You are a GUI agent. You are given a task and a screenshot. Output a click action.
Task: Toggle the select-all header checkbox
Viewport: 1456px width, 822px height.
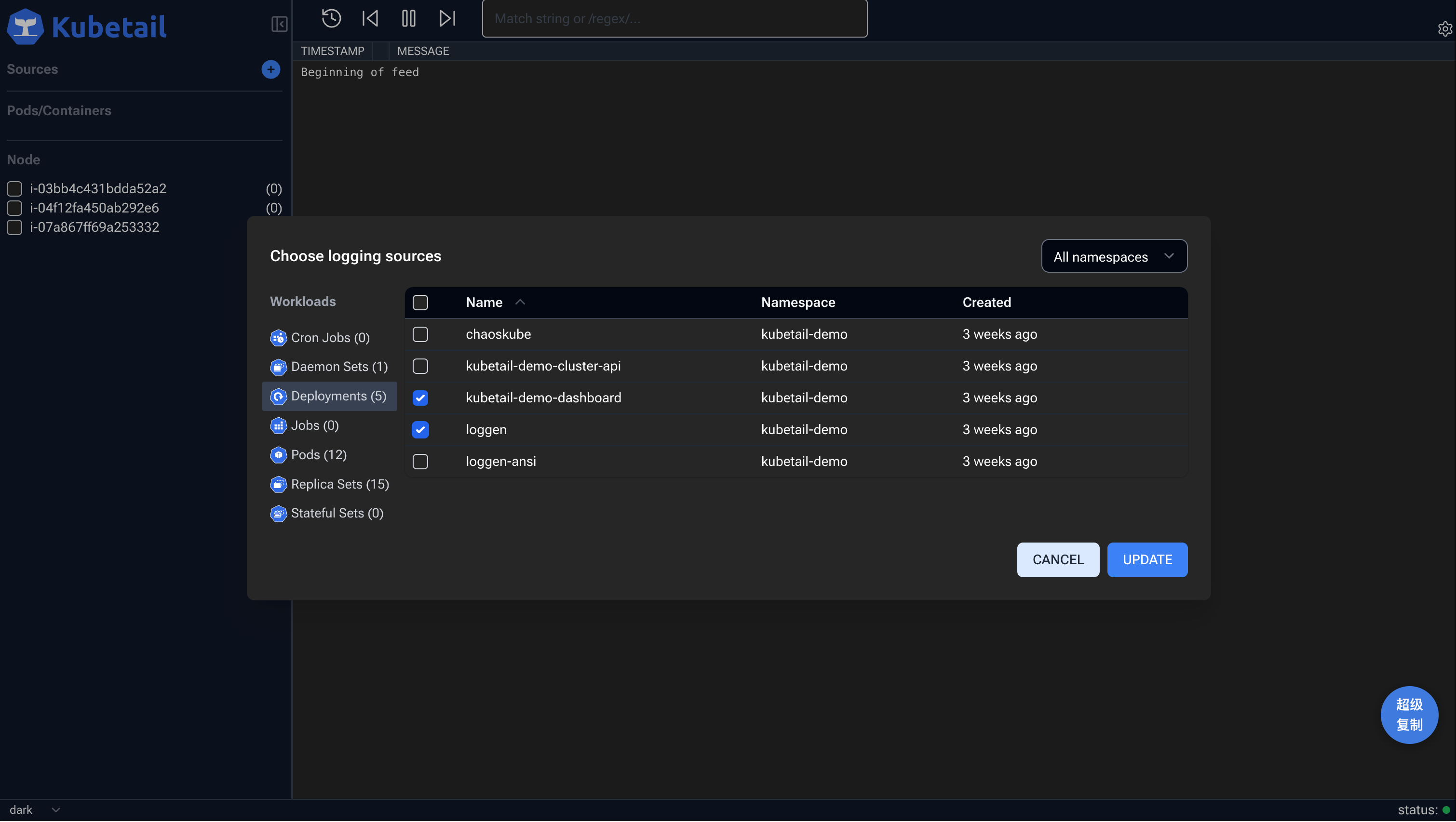420,303
